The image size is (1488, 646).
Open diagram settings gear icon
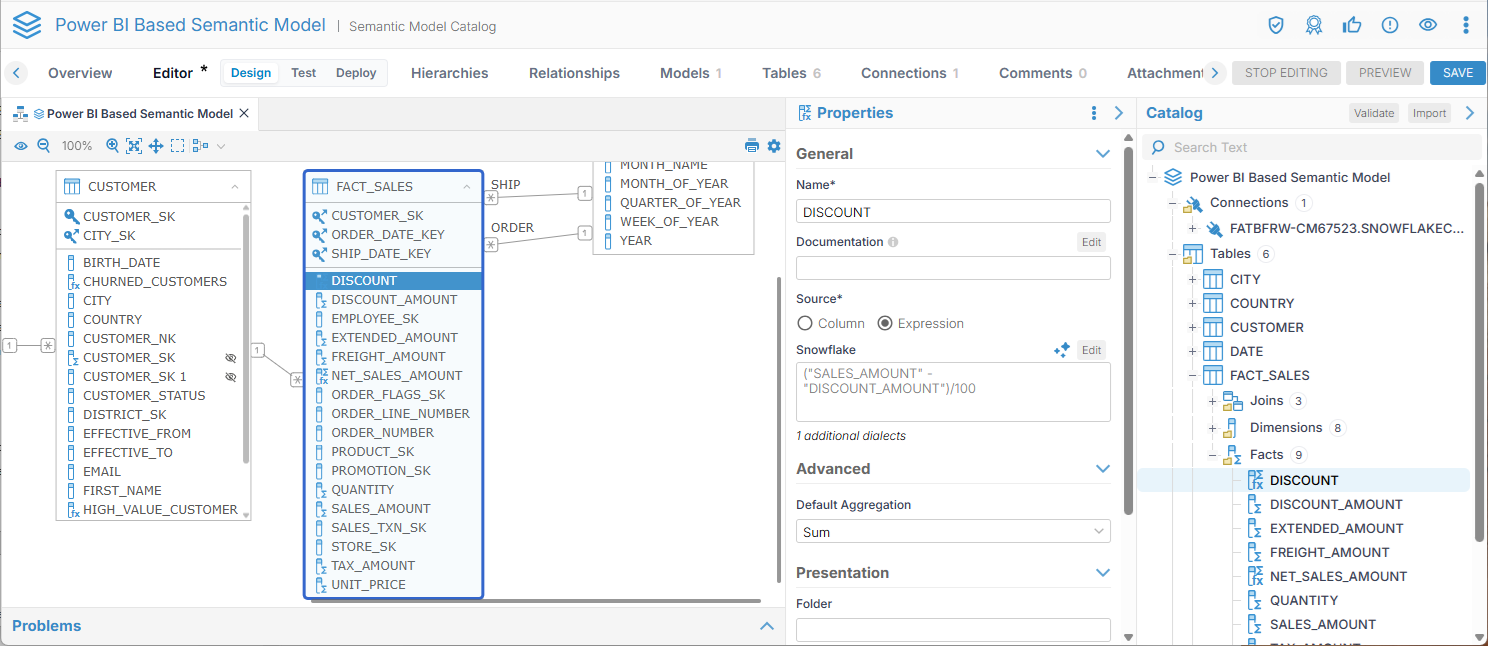click(774, 146)
